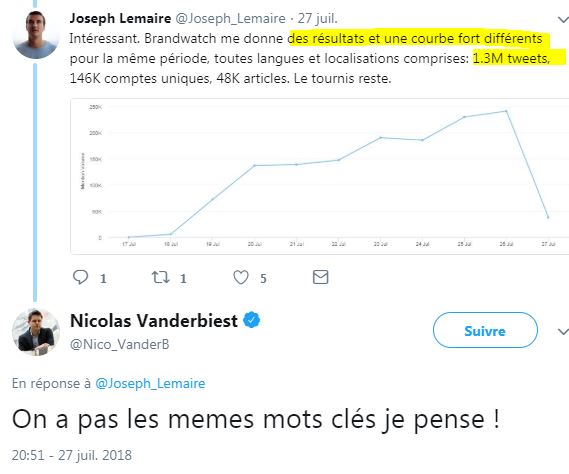Click the Joseph Lemaire display name
This screenshot has width=569, height=474.
click(x=120, y=18)
